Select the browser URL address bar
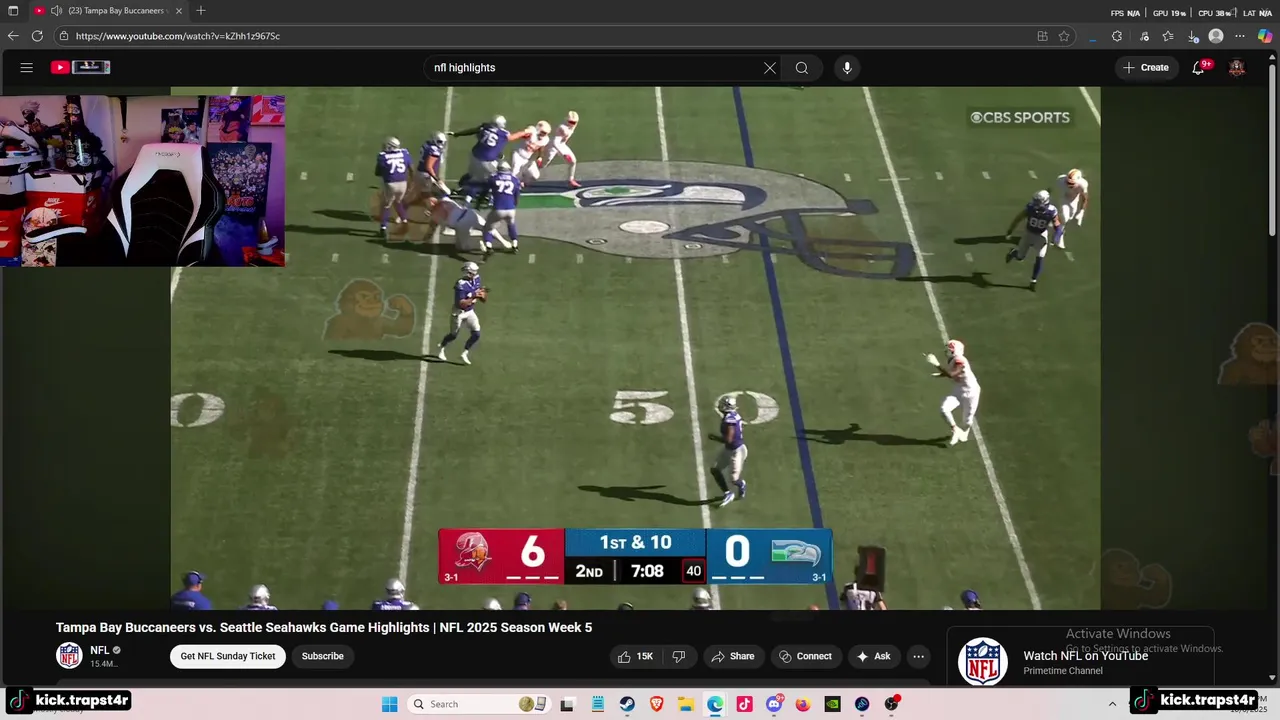The width and height of the screenshot is (1280, 720). pos(550,36)
